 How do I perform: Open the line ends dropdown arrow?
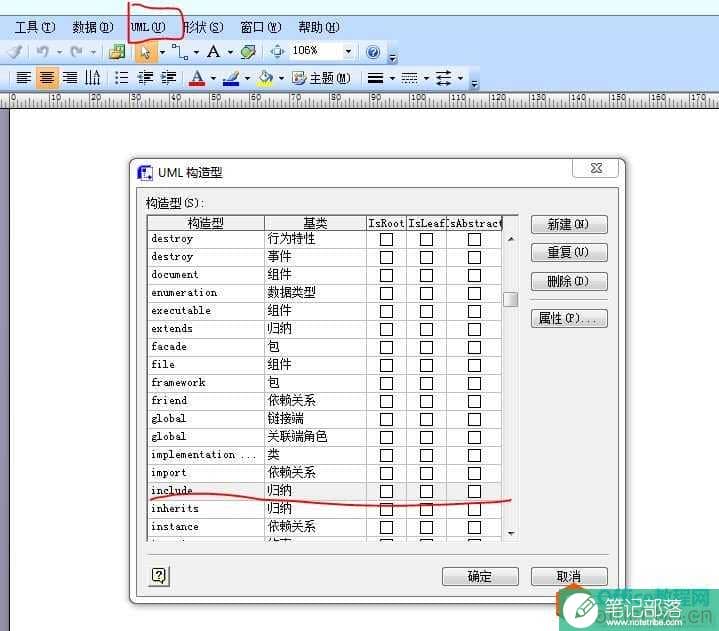tap(460, 78)
